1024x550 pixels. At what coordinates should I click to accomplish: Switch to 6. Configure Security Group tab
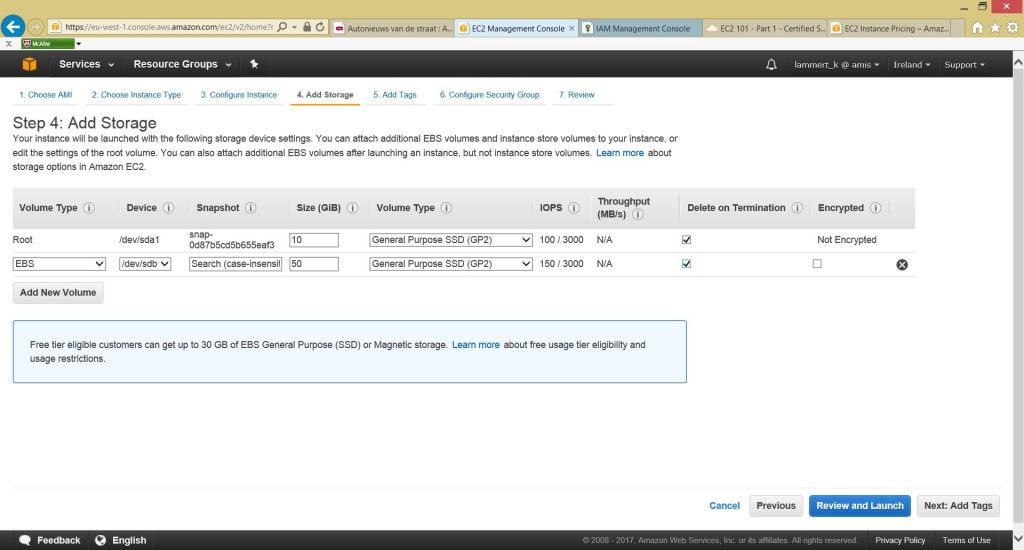click(x=489, y=95)
